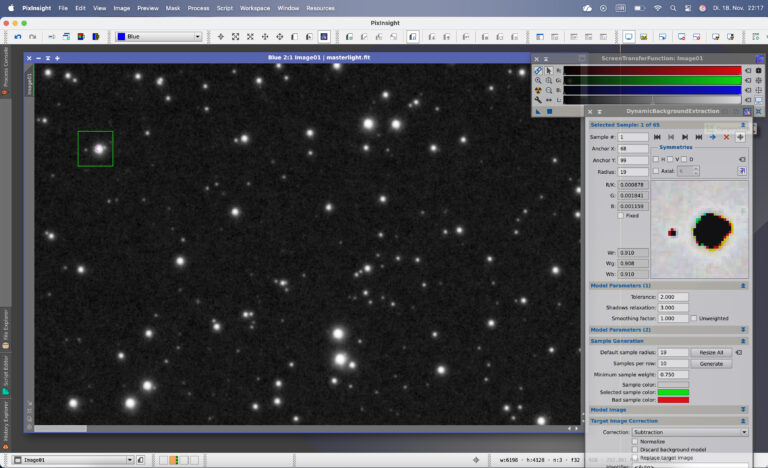768x468 pixels.
Task: Click the Resize All button
Action: [x=711, y=352]
